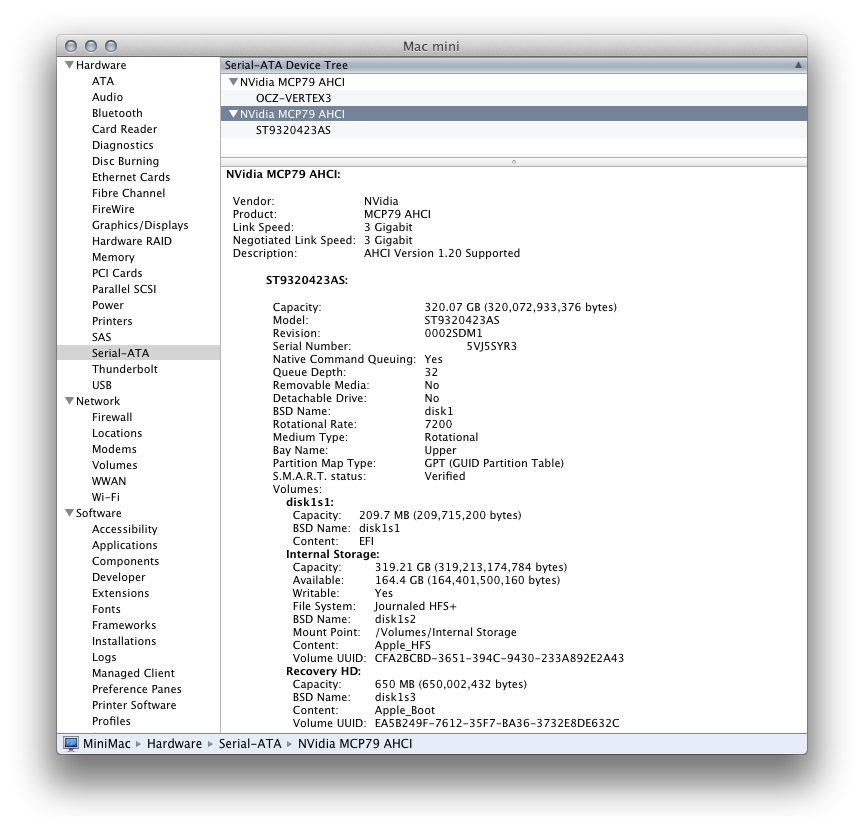Image resolution: width=864 pixels, height=833 pixels.
Task: Open Components entry
Action: point(126,561)
